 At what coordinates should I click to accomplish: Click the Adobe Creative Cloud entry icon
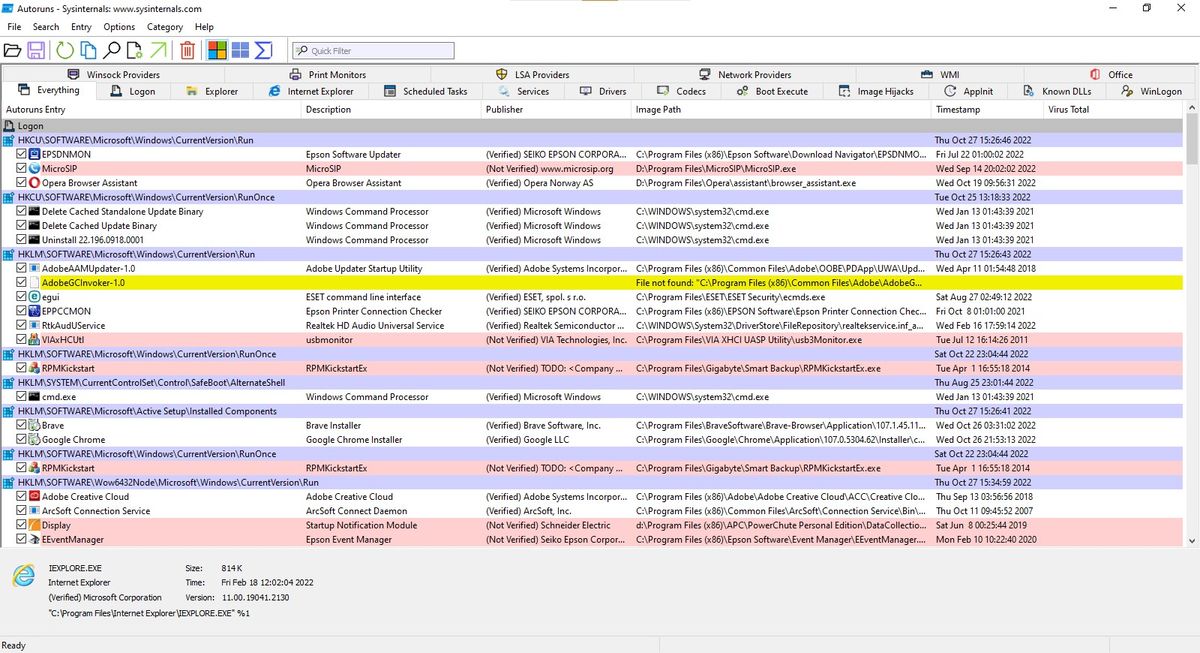pyautogui.click(x=34, y=497)
